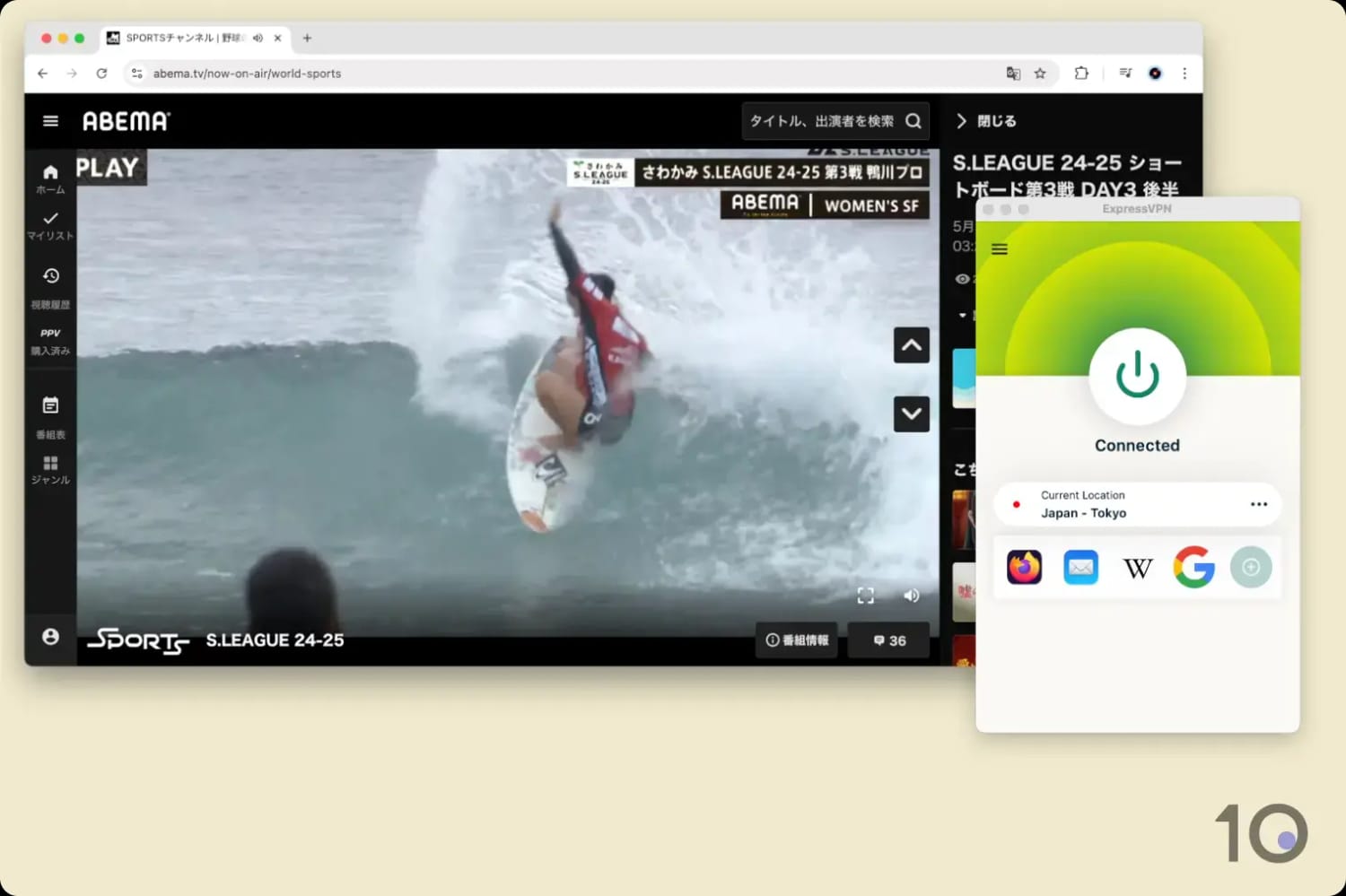The image size is (1346, 896).
Task: Launch Firefox shortcut in ExpressVPN
Action: 1024,567
